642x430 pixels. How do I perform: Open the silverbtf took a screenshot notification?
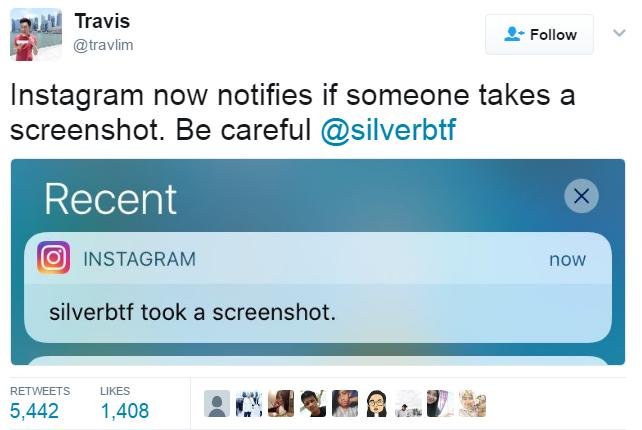tap(318, 287)
